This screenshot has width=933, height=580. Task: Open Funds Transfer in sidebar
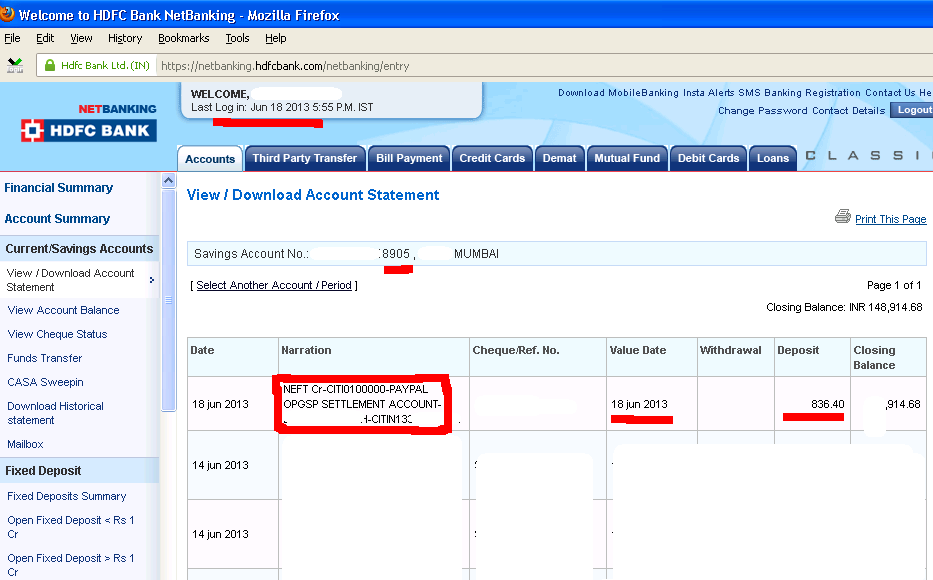click(x=45, y=358)
